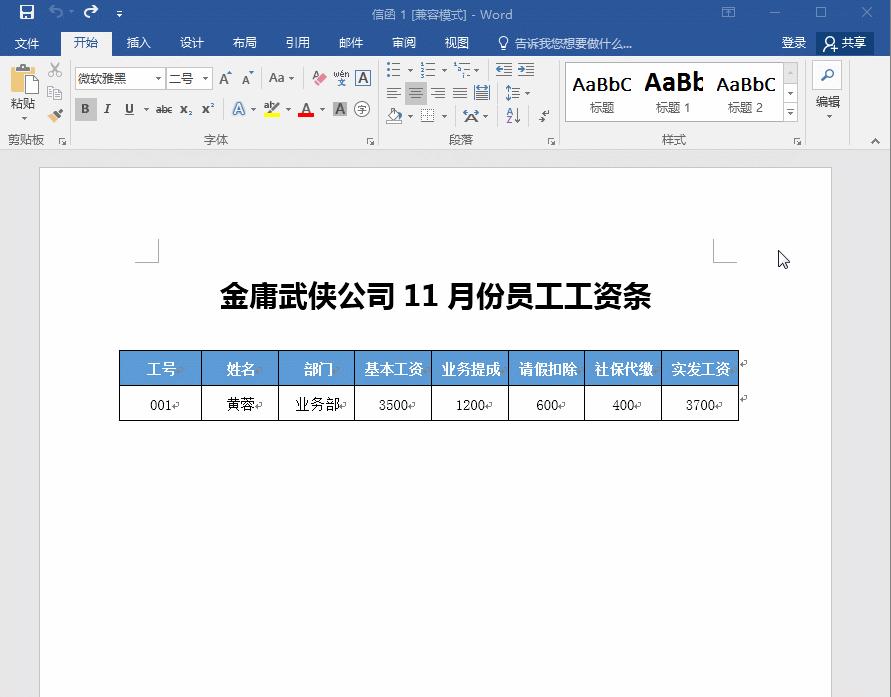Apply subscript formatting

coord(184,109)
